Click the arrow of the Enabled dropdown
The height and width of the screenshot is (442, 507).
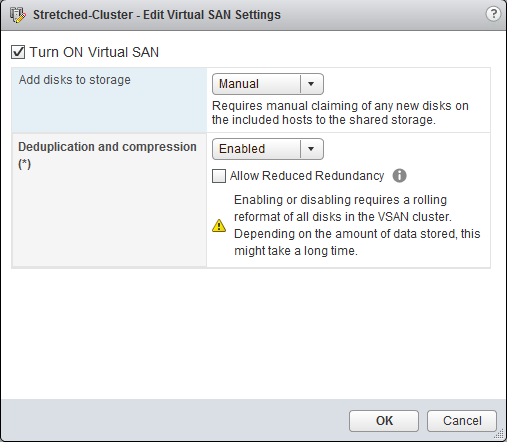pos(311,149)
